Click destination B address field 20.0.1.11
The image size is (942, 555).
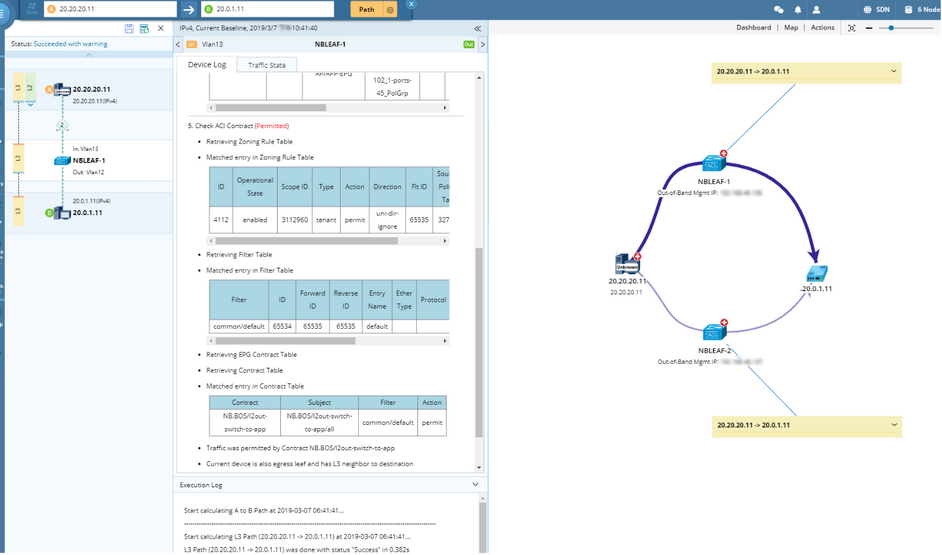coord(267,10)
